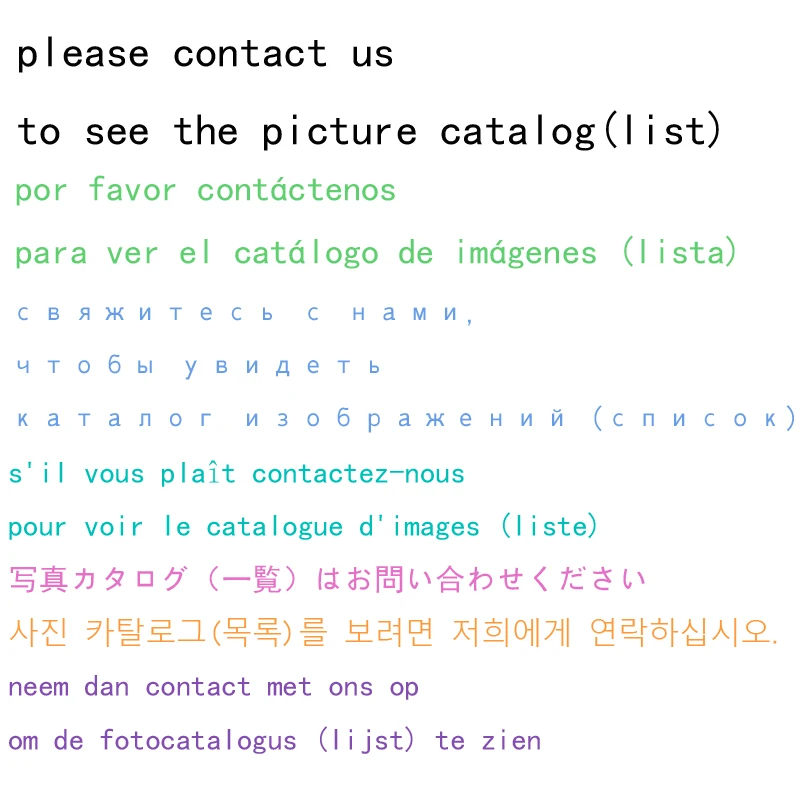This screenshot has width=800, height=800.
Task: Click the teal "(liste)" text
Action: (x=549, y=527)
